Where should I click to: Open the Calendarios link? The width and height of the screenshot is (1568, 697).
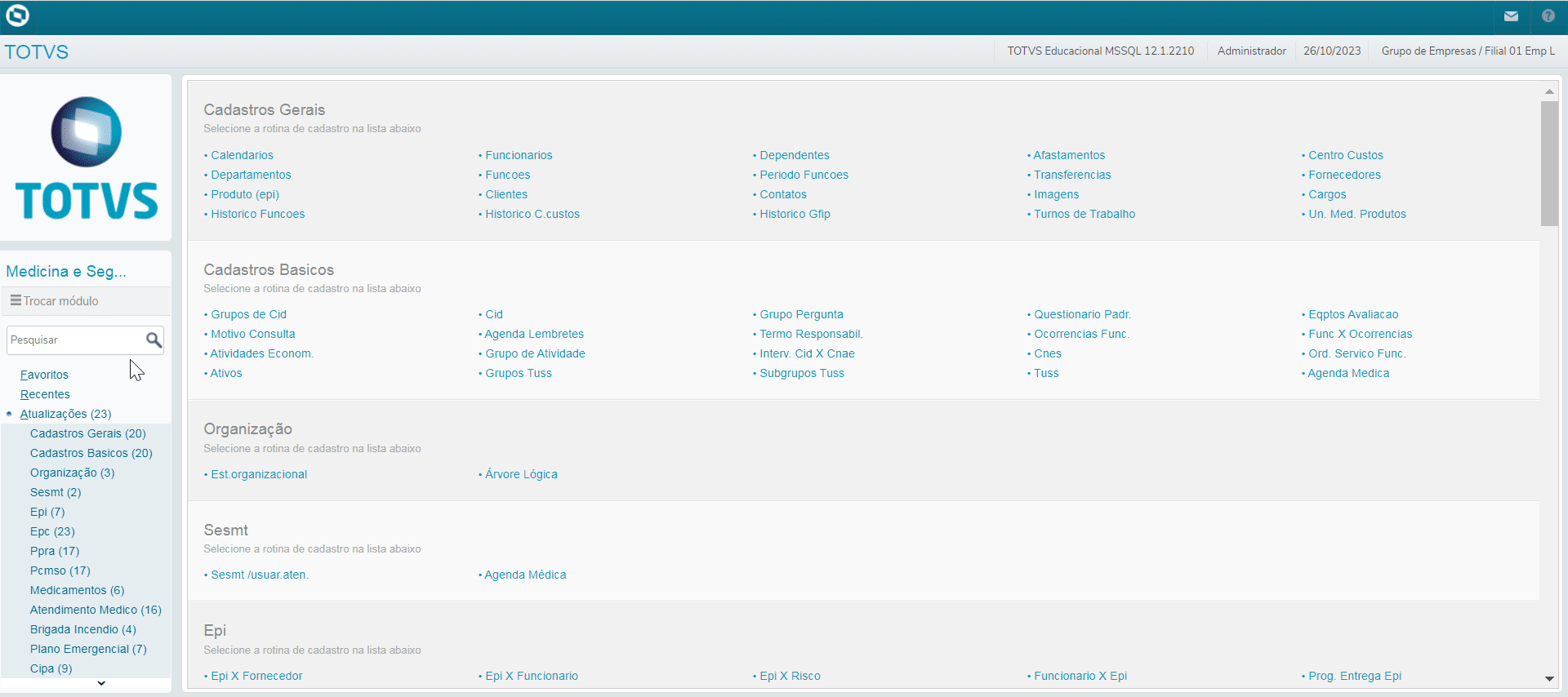click(242, 155)
